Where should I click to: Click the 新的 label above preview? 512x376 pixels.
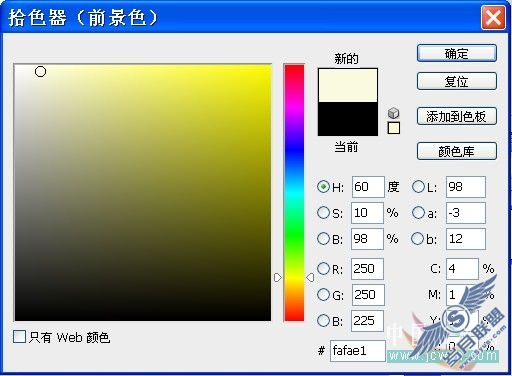pos(347,59)
